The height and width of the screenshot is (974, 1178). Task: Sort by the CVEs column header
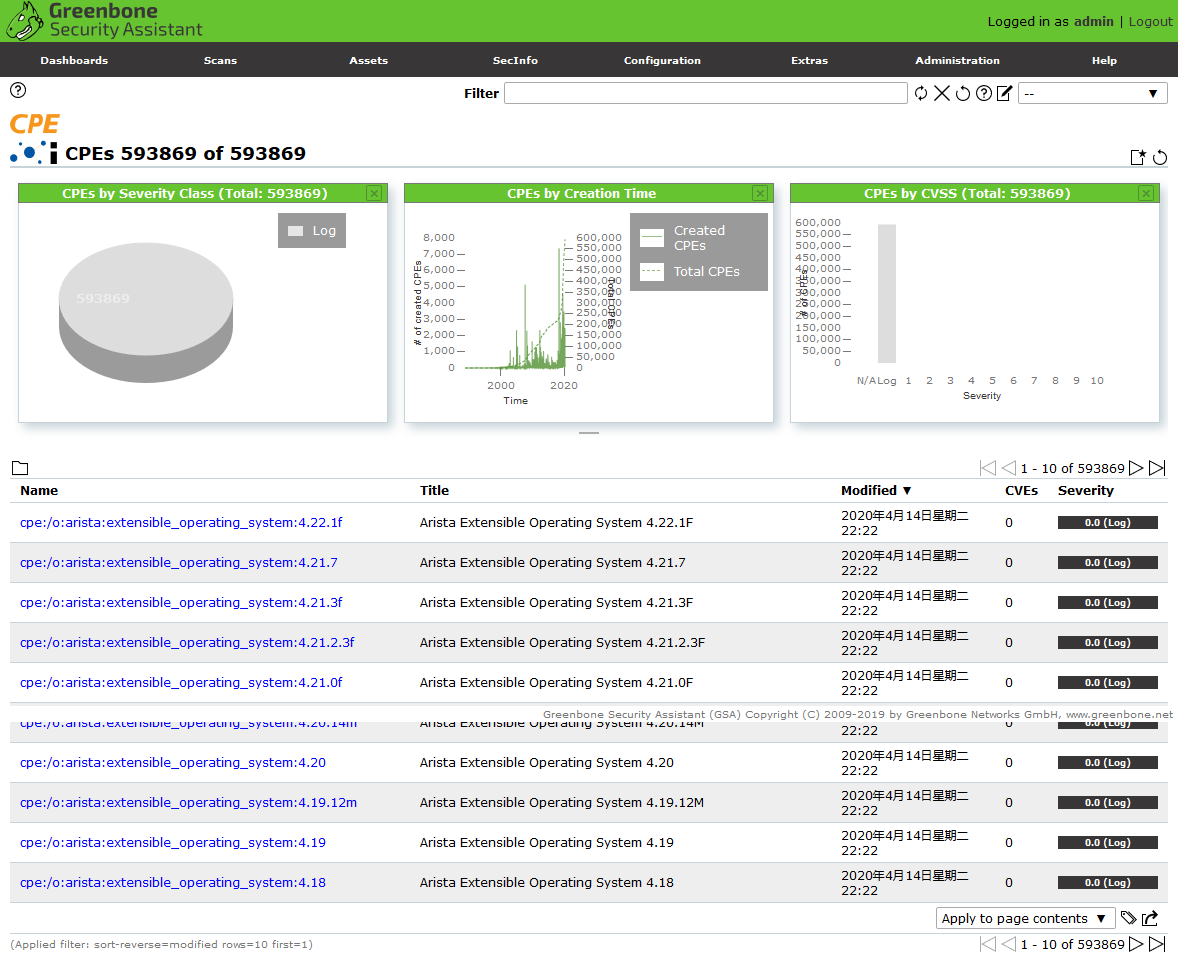point(1022,490)
